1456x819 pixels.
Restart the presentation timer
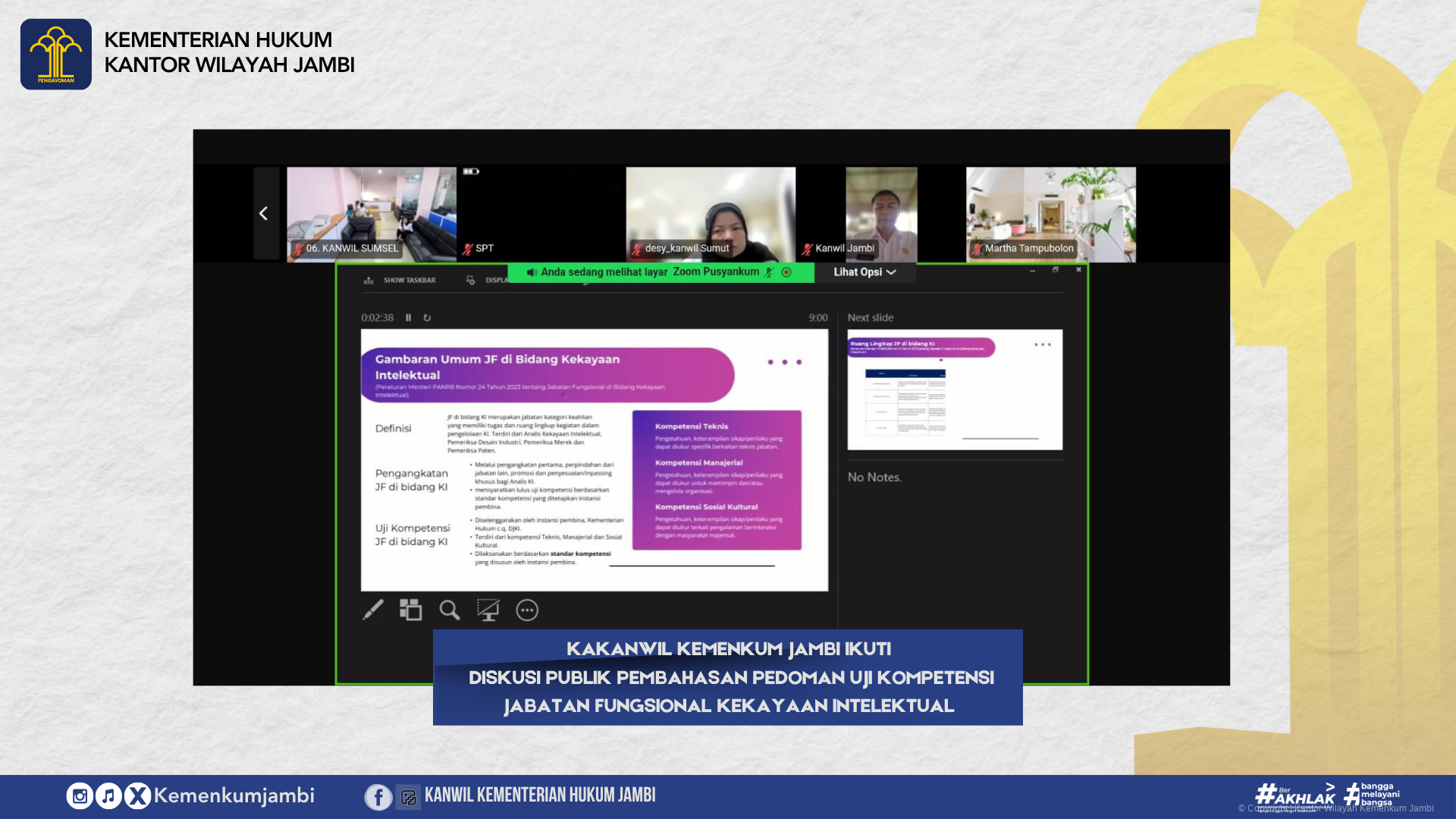[x=427, y=318]
